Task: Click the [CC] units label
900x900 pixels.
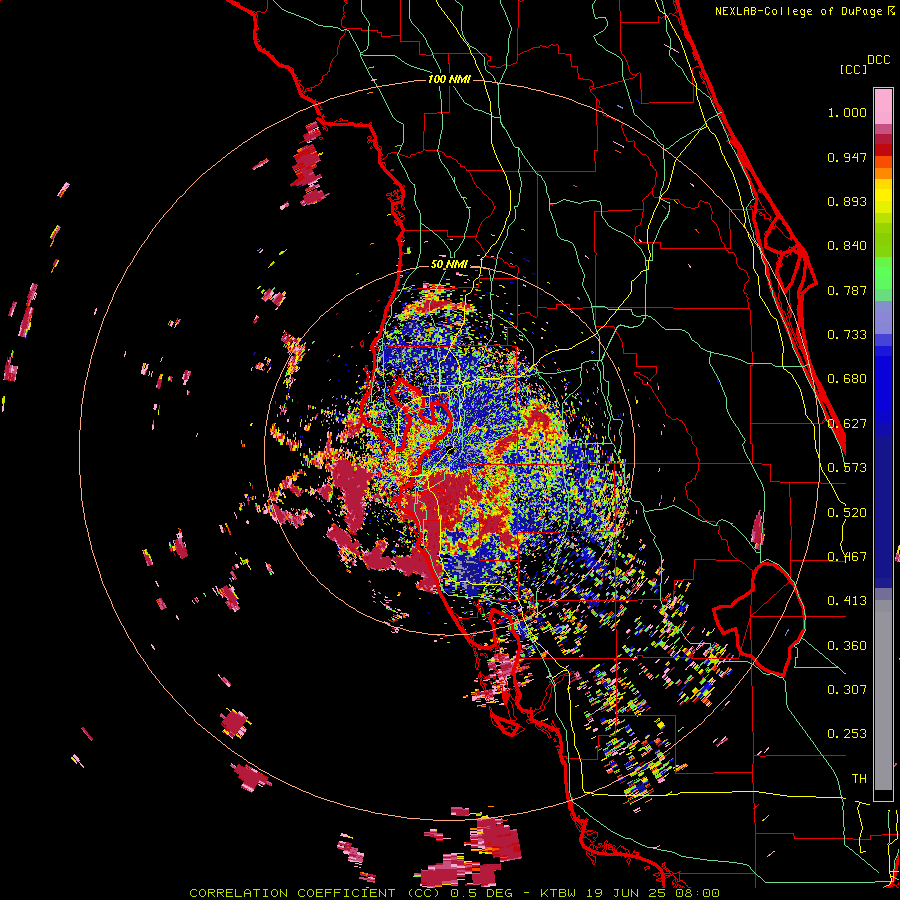Action: (x=853, y=69)
